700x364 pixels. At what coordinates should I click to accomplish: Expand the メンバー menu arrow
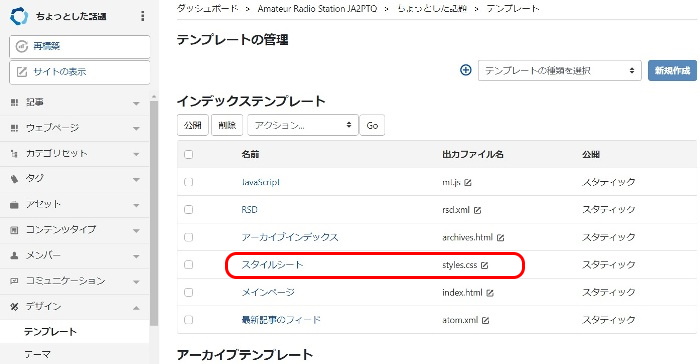click(x=136, y=257)
